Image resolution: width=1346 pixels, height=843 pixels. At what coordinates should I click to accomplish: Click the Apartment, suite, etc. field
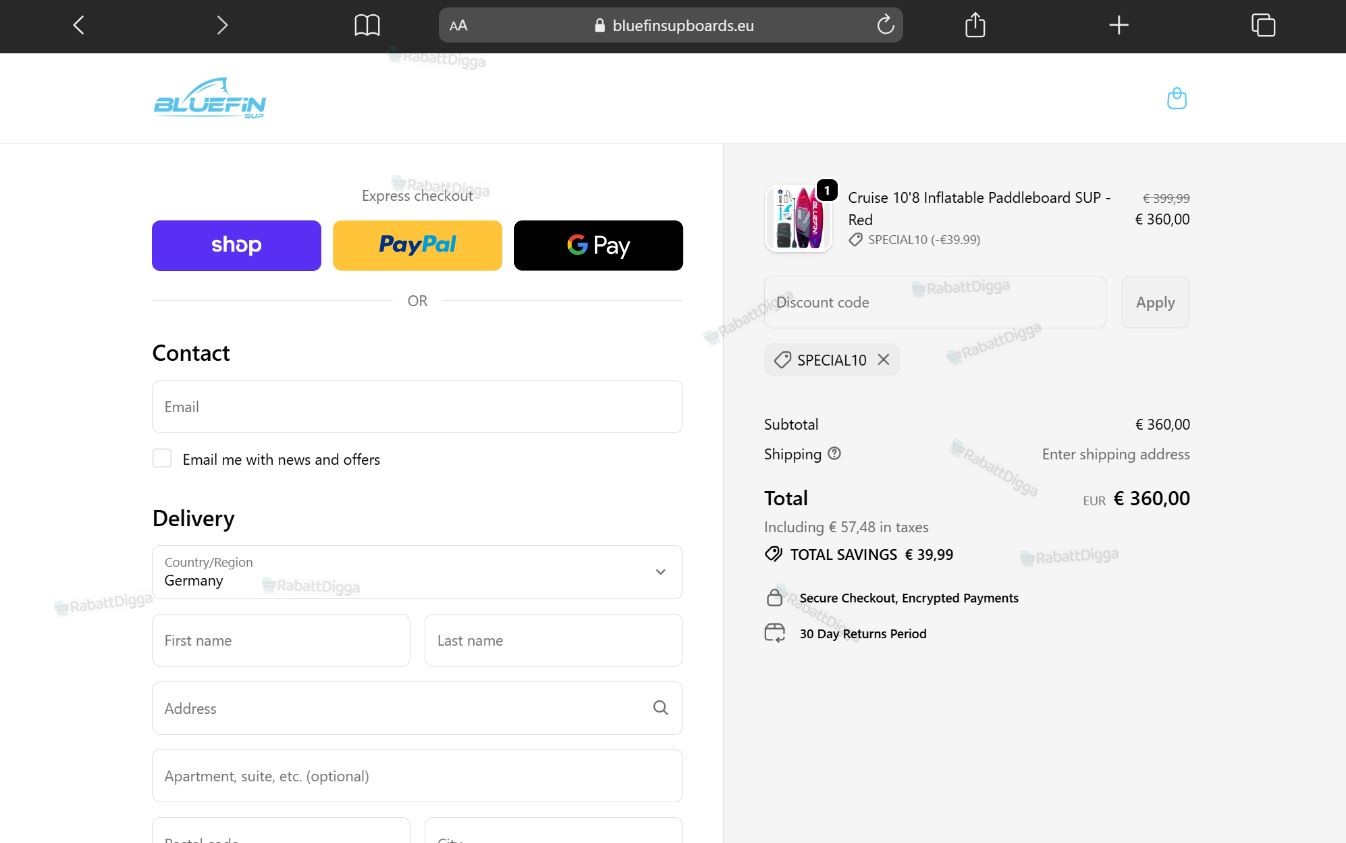pos(417,776)
